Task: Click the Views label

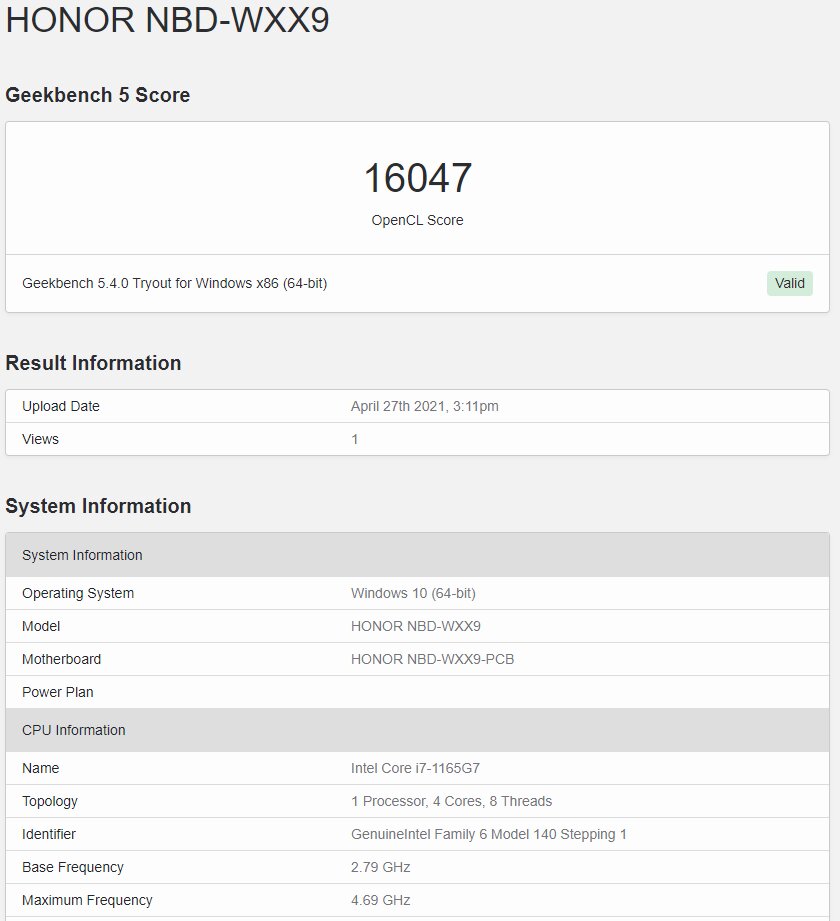Action: (41, 439)
